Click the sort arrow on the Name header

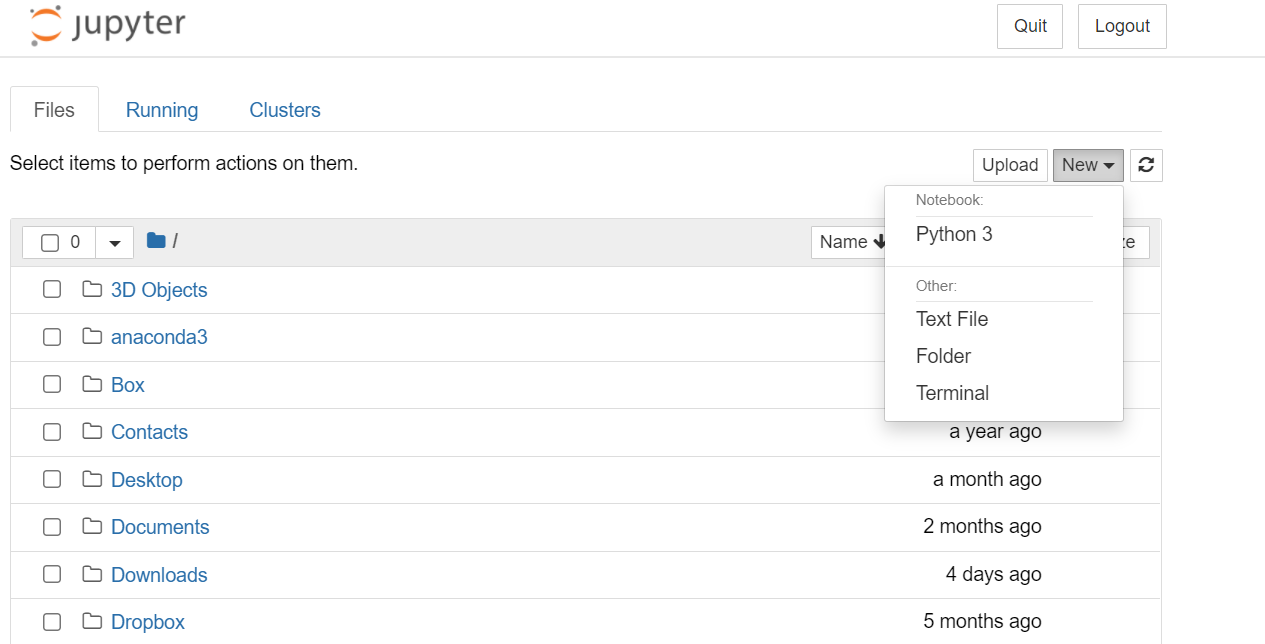(878, 241)
